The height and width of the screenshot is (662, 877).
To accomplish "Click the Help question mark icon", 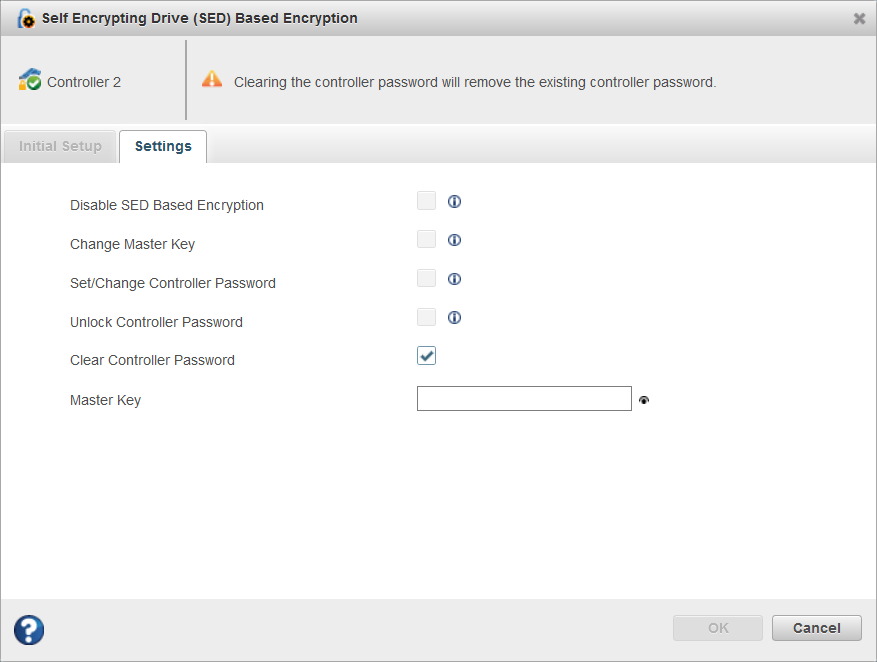I will click(28, 630).
